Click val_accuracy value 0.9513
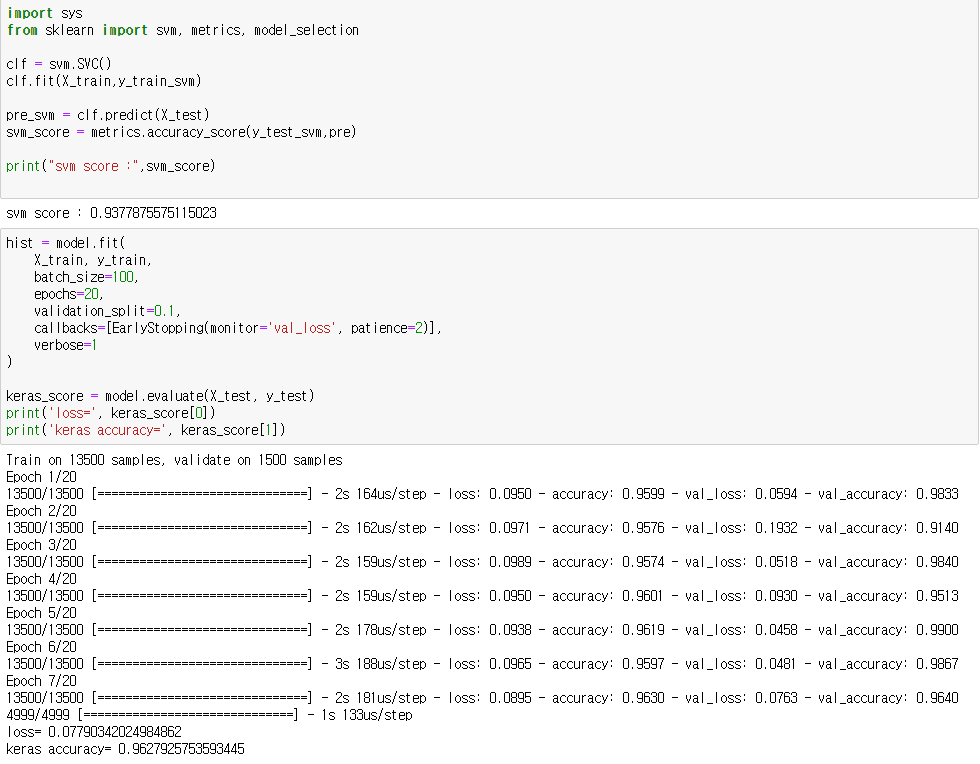The height and width of the screenshot is (764, 980). tap(938, 596)
